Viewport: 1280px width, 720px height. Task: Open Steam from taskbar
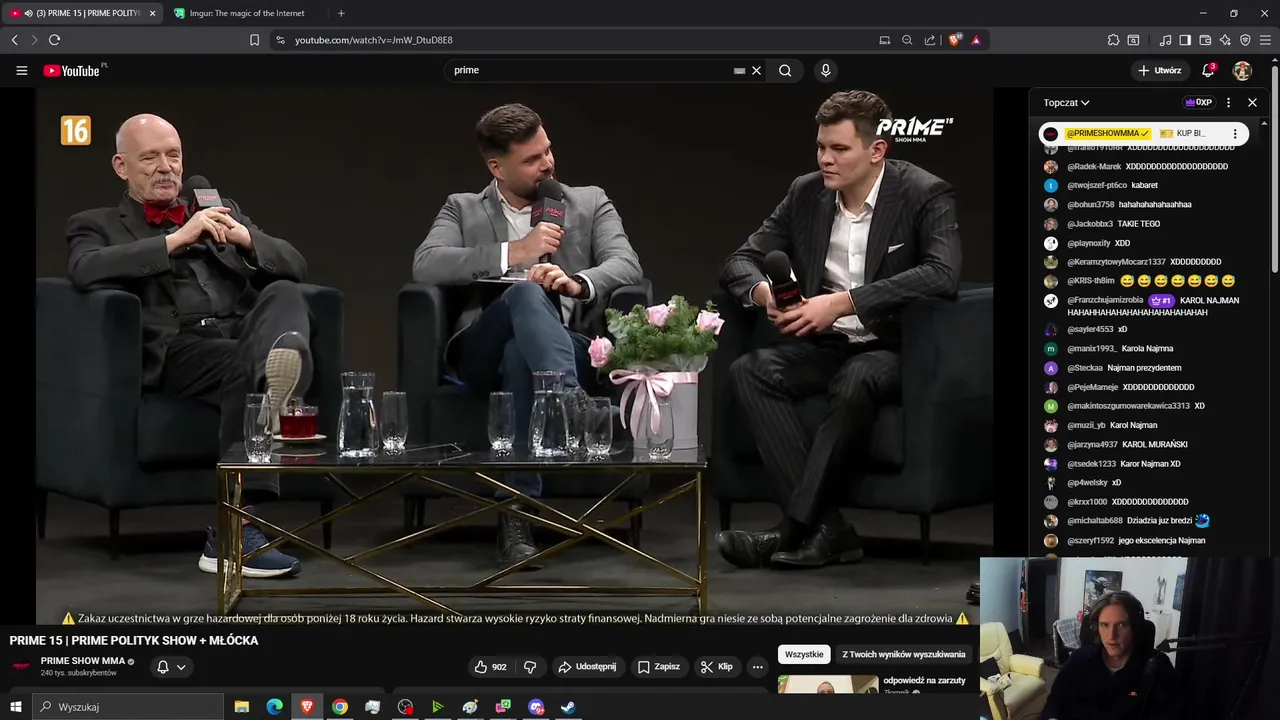[568, 707]
